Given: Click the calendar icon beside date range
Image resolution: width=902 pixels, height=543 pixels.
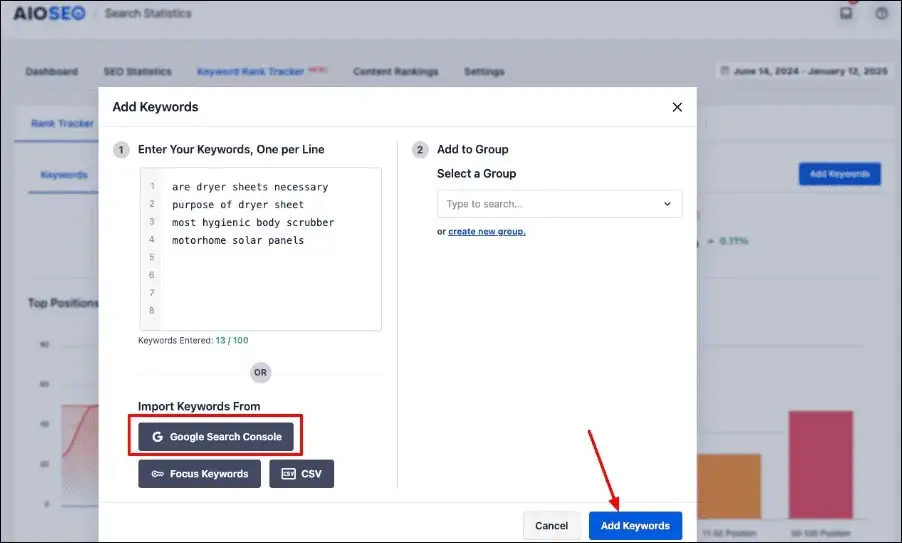Looking at the screenshot, I should tap(725, 71).
